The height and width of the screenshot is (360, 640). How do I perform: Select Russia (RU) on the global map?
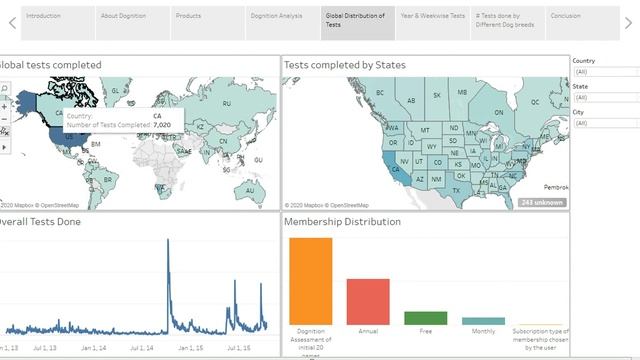(x=227, y=104)
